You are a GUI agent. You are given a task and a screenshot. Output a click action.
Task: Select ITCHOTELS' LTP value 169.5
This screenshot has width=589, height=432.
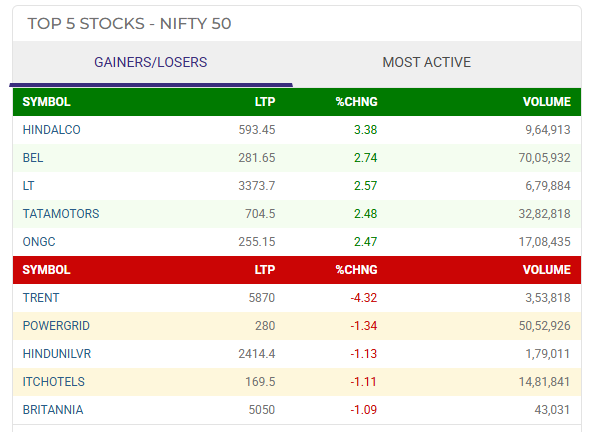pos(260,382)
